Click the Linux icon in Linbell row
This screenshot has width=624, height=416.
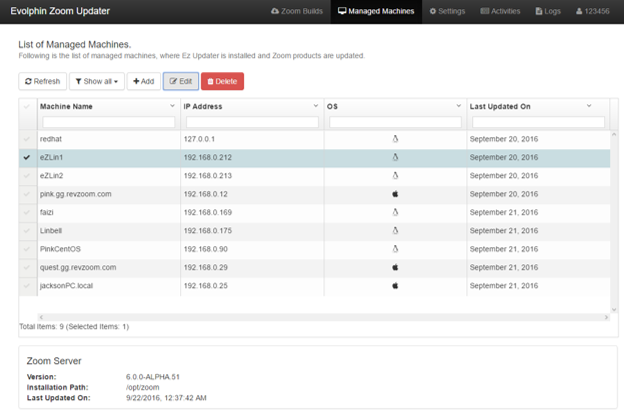(x=395, y=230)
